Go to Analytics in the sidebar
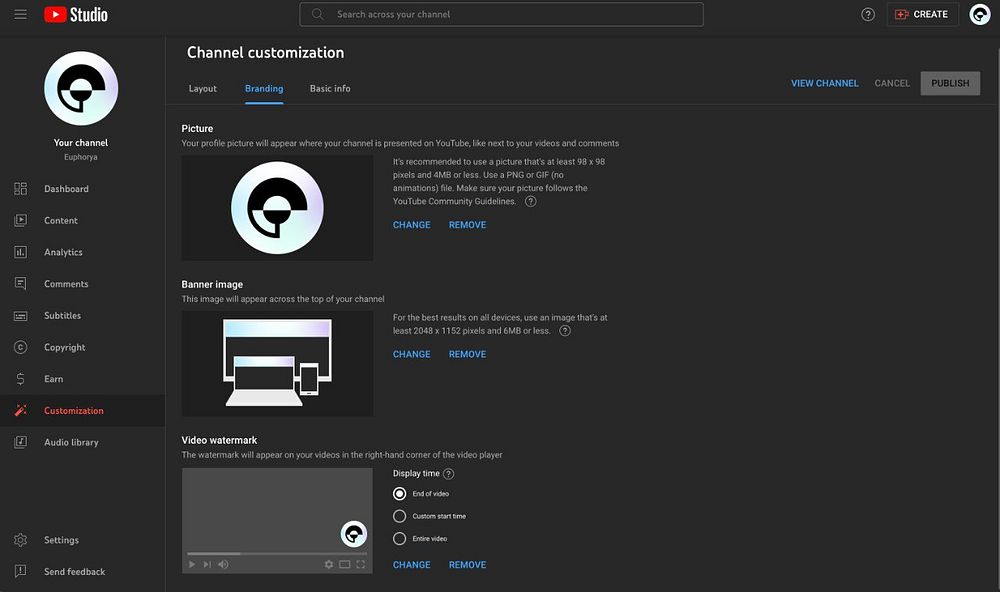The image size is (1000, 592). [63, 252]
